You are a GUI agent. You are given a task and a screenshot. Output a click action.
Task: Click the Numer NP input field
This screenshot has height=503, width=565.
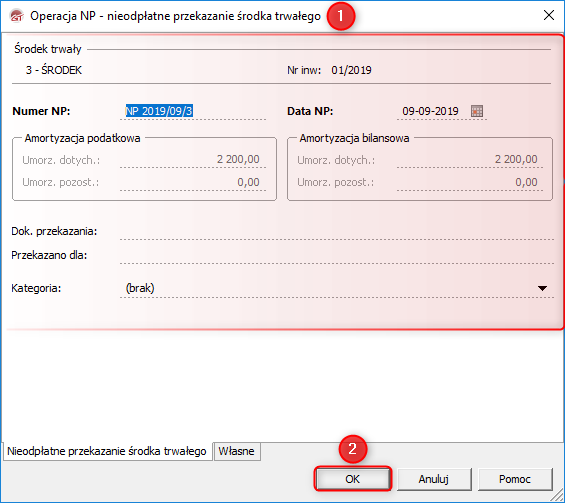click(193, 111)
